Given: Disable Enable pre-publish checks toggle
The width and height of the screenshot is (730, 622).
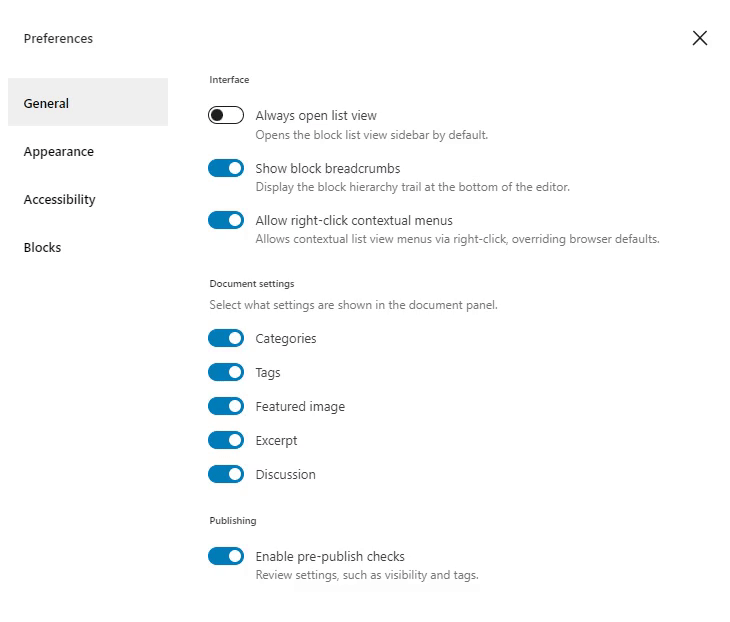Looking at the screenshot, I should [226, 556].
